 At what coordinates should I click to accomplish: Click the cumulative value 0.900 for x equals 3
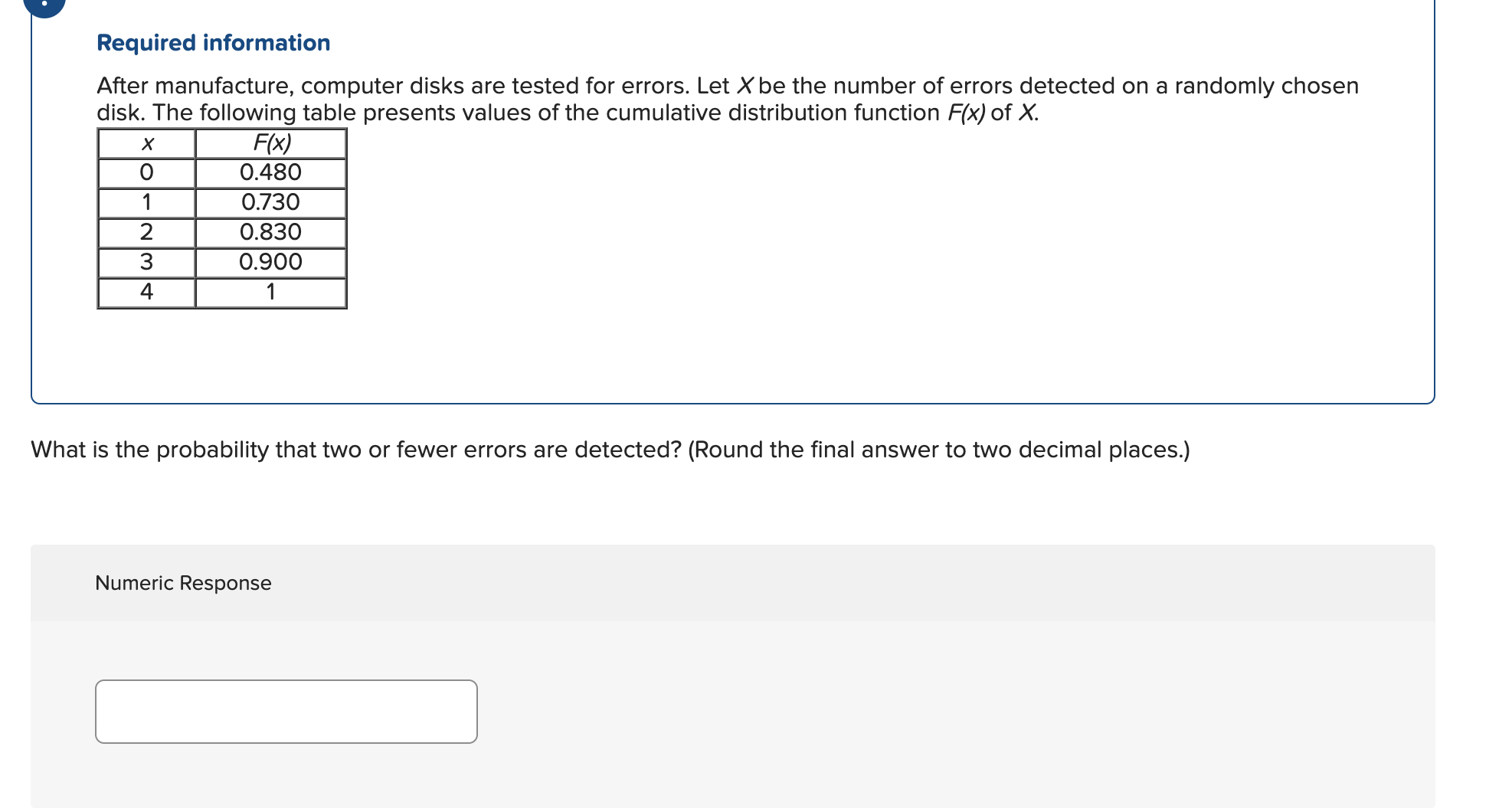click(x=270, y=261)
